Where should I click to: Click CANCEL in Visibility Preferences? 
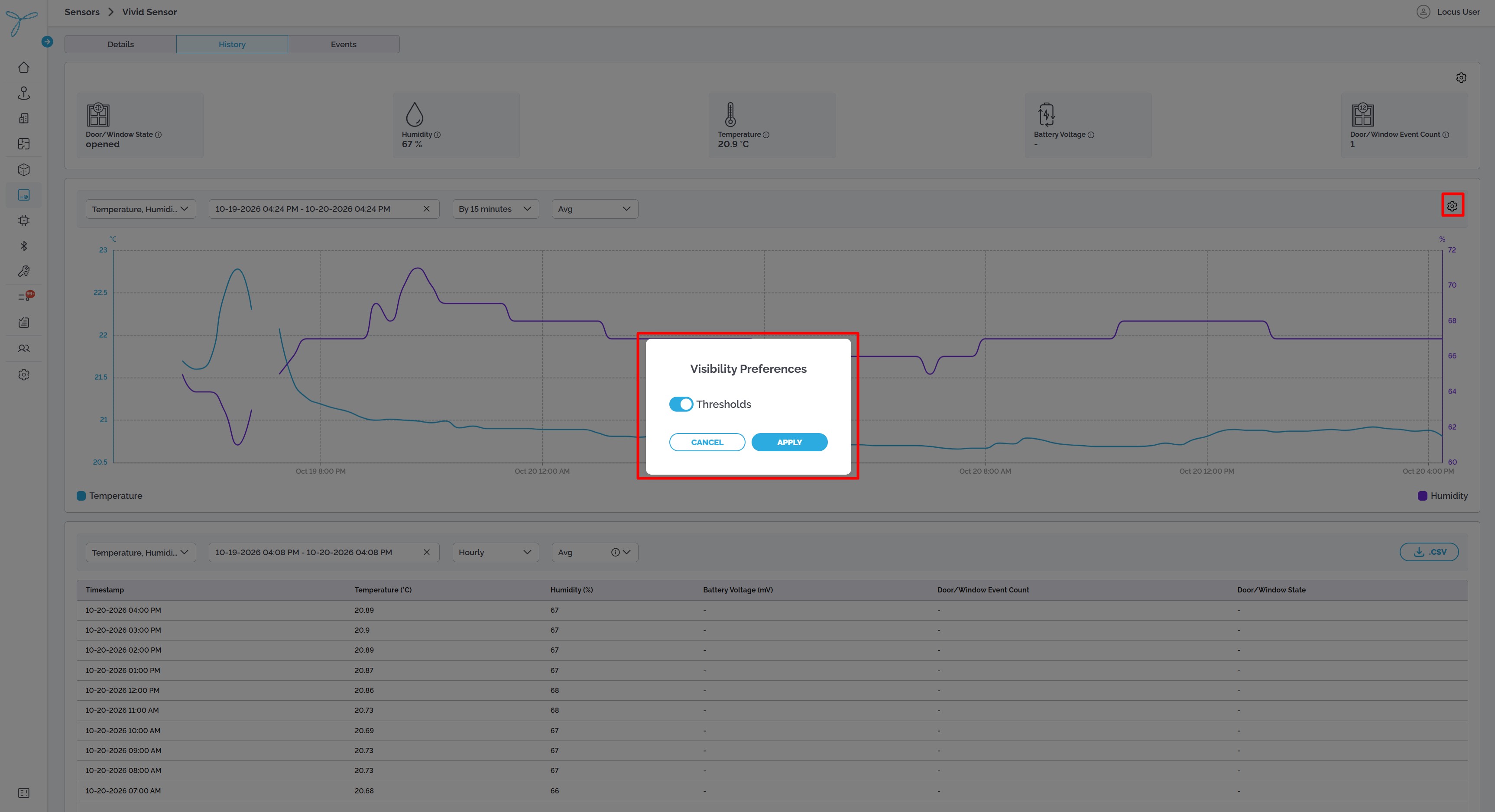[x=707, y=442]
